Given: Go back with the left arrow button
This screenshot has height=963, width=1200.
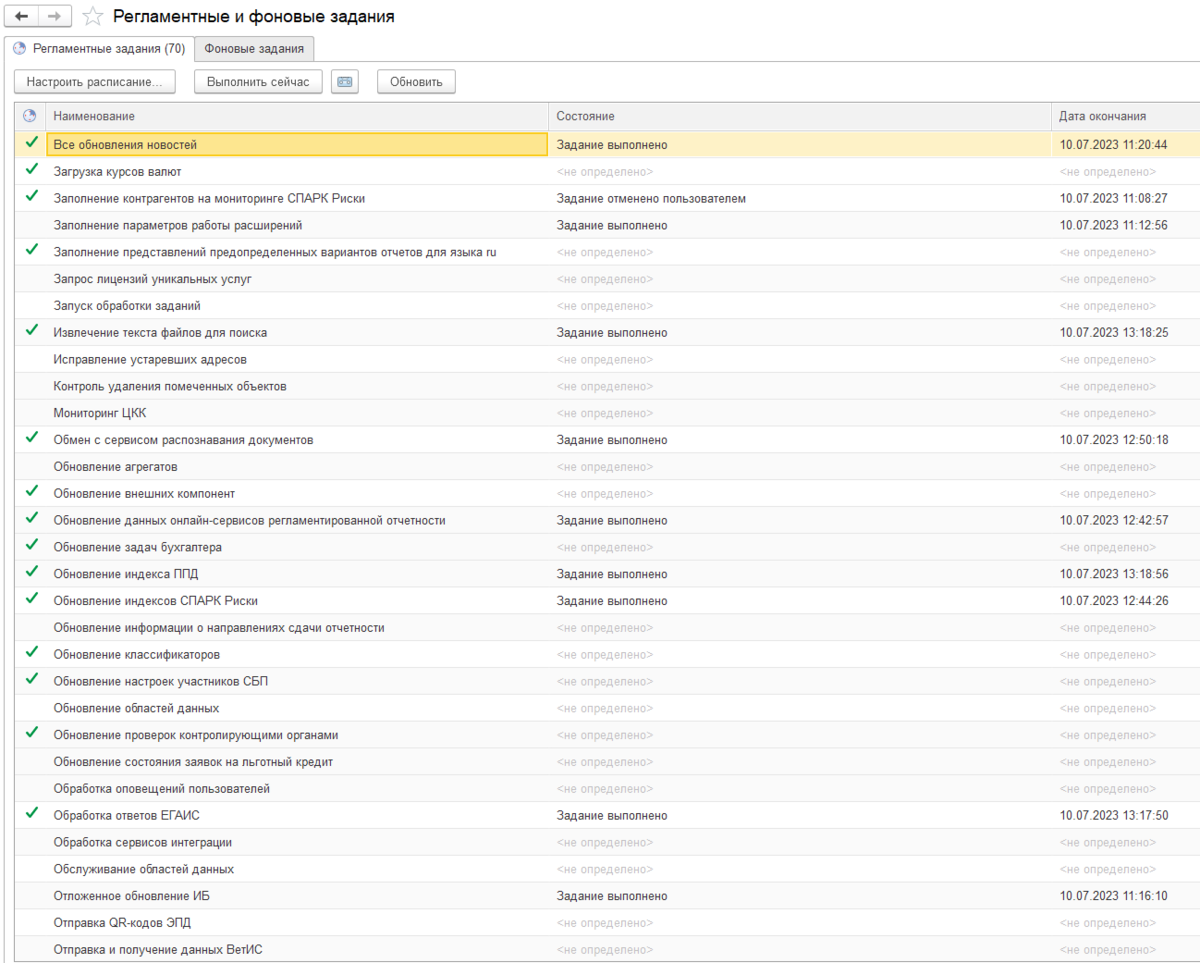Looking at the screenshot, I should point(22,16).
